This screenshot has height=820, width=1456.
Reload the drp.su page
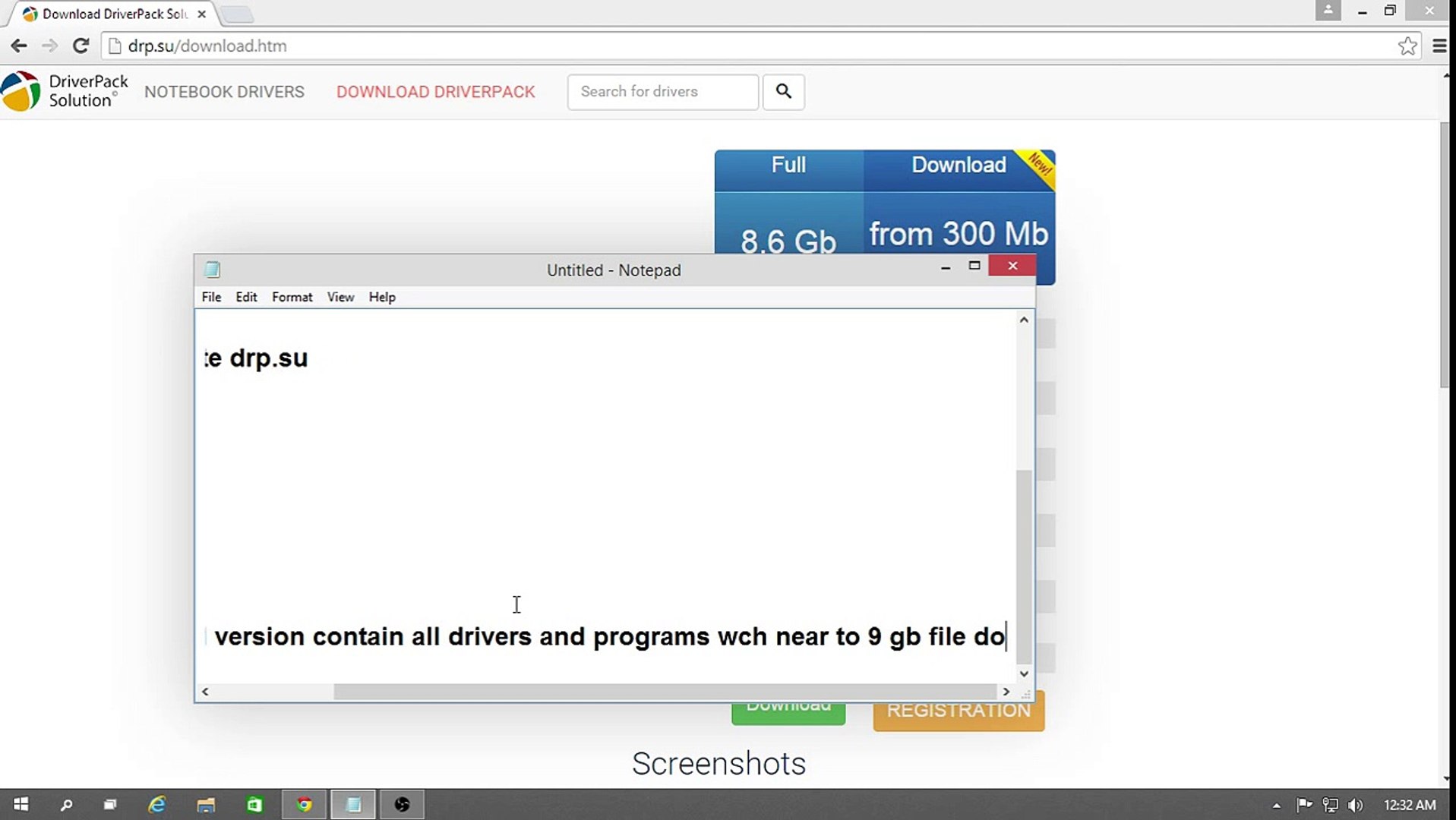[81, 46]
